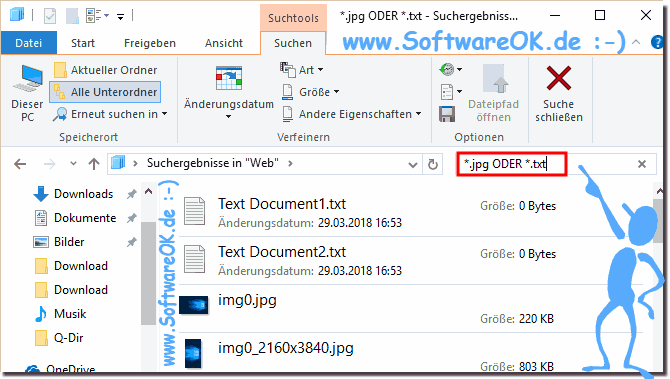This screenshot has width=670, height=379.
Task: Open recent searches clock icon dropdown
Action: (x=451, y=69)
